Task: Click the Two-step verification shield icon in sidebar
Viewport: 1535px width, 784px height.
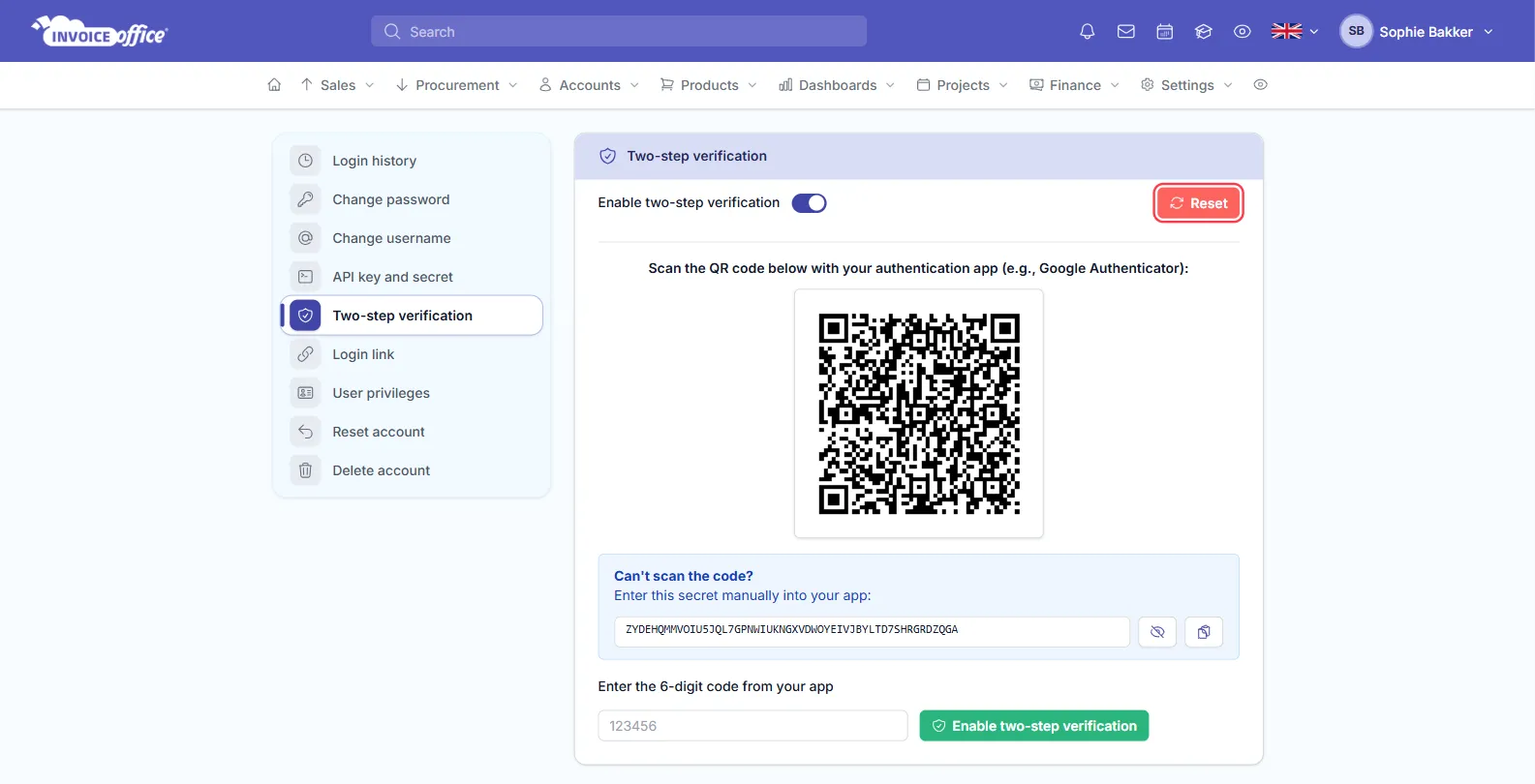Action: click(x=305, y=316)
